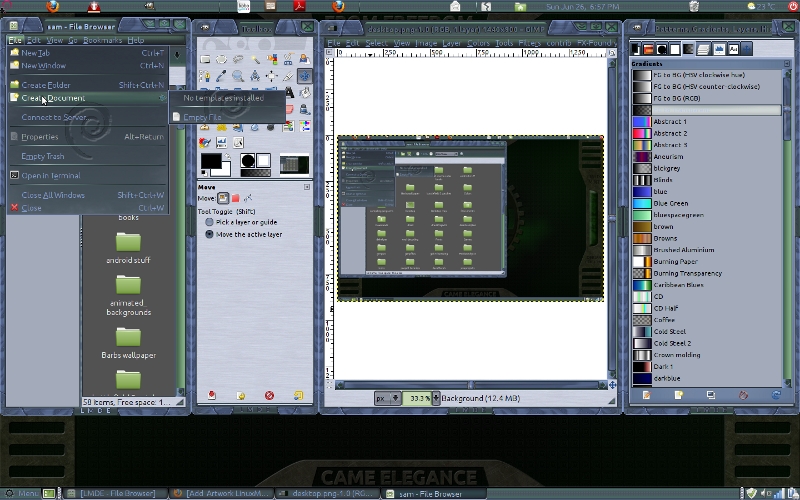The image size is (800, 500).
Task: Select the Burning Paper gradient
Action: 707,261
